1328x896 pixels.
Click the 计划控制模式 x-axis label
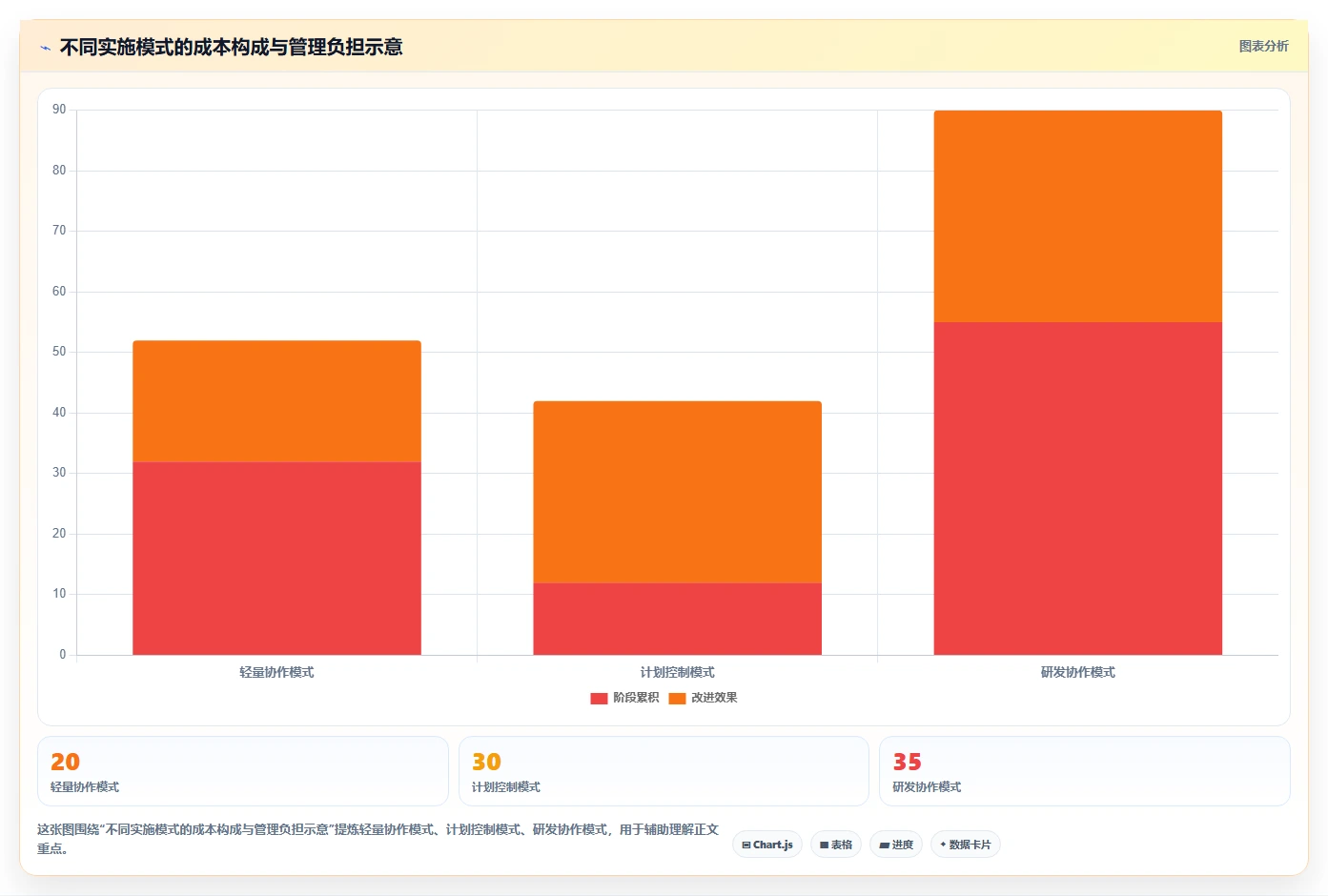677,672
